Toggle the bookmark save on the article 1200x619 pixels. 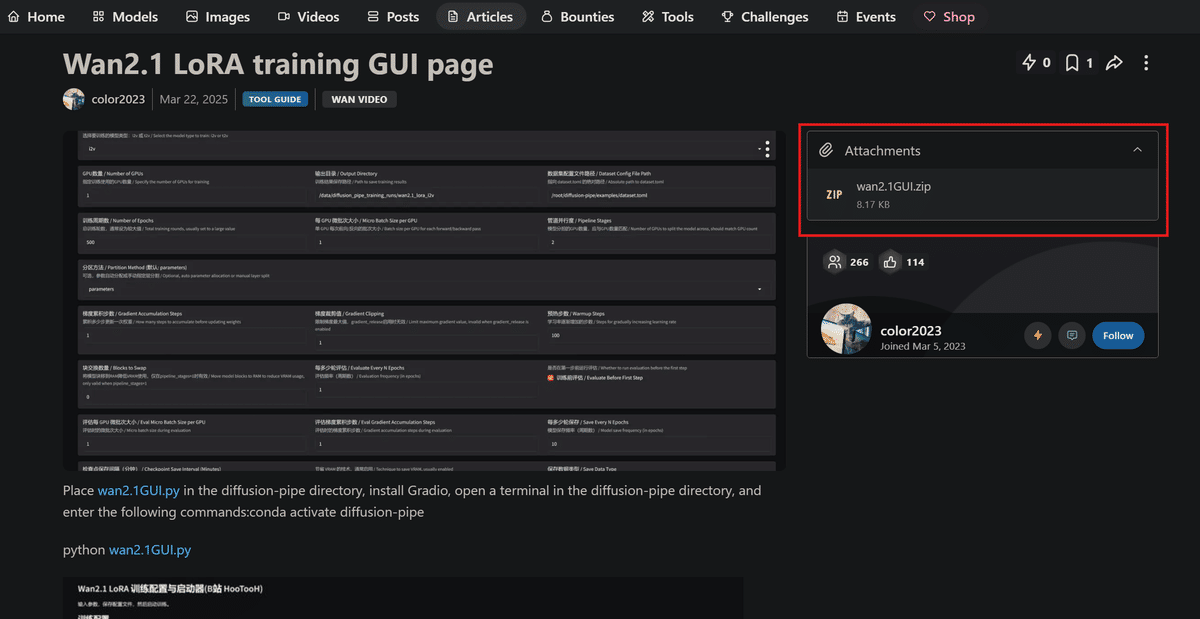pyautogui.click(x=1072, y=62)
